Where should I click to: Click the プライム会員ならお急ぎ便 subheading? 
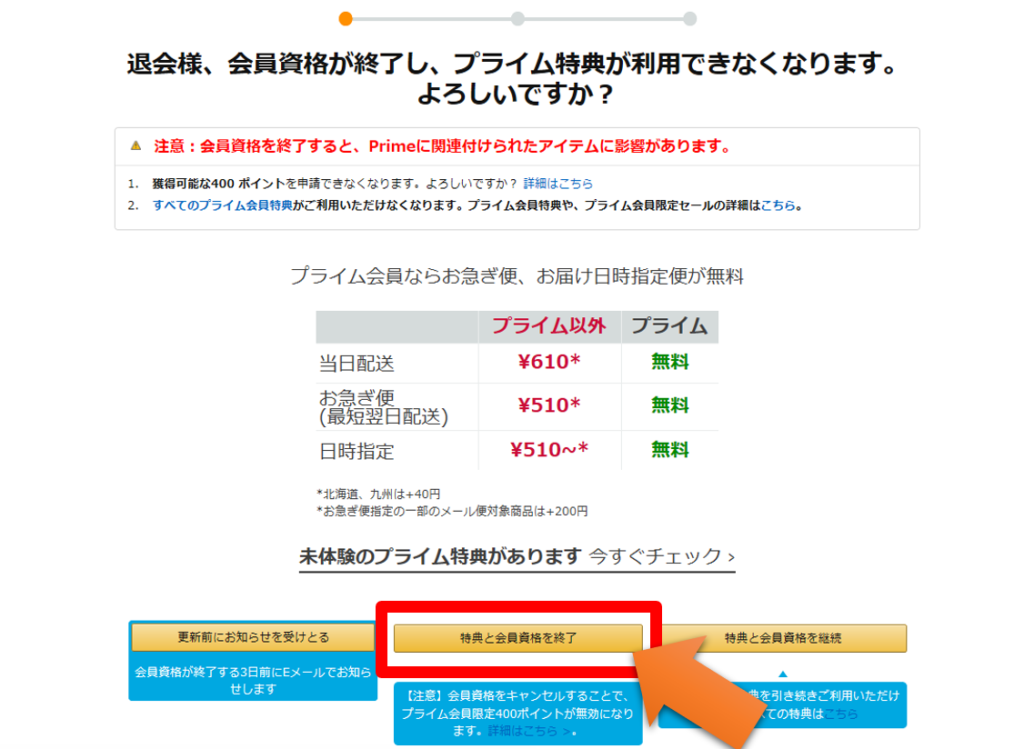pyautogui.click(x=517, y=276)
